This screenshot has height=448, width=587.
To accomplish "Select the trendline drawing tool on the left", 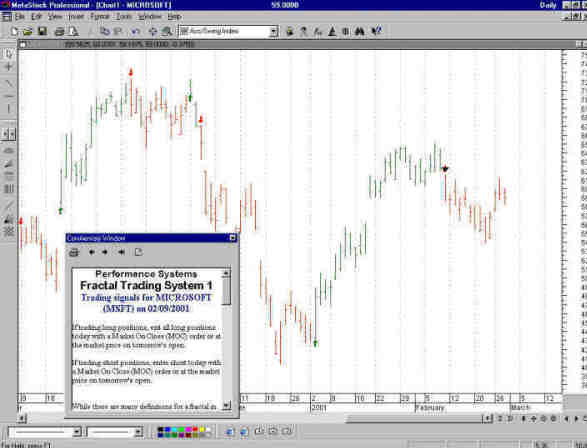I will 9,83.
